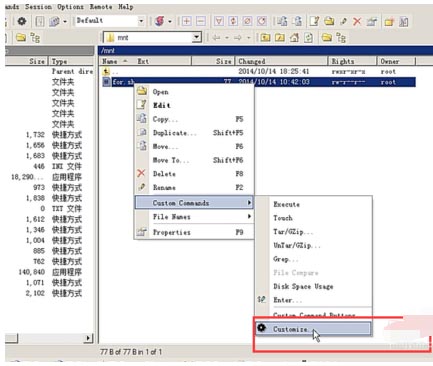The height and width of the screenshot is (366, 433).
Task: Open the back button history dropdown arrow
Action: (227, 38)
